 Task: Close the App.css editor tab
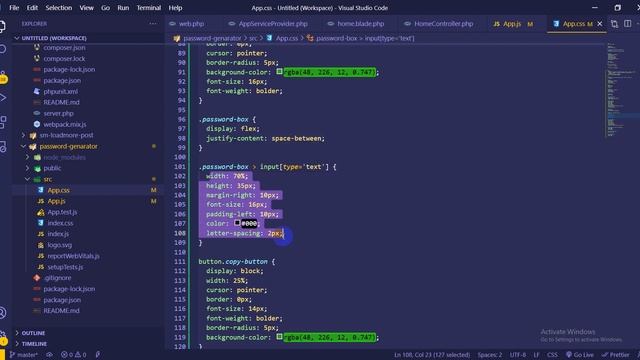pyautogui.click(x=600, y=24)
